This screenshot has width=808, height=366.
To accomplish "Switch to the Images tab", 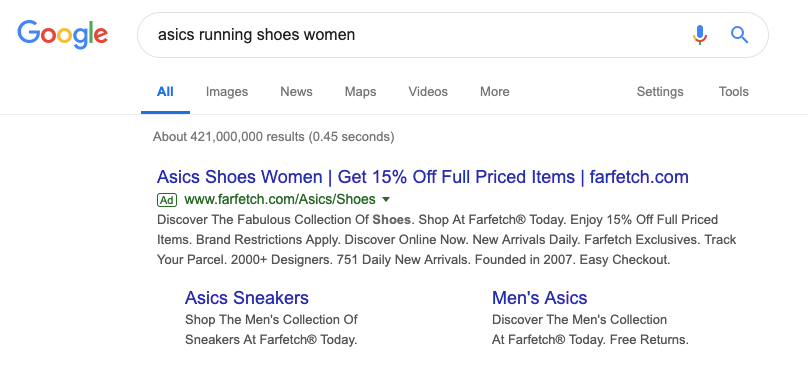I will 227,92.
